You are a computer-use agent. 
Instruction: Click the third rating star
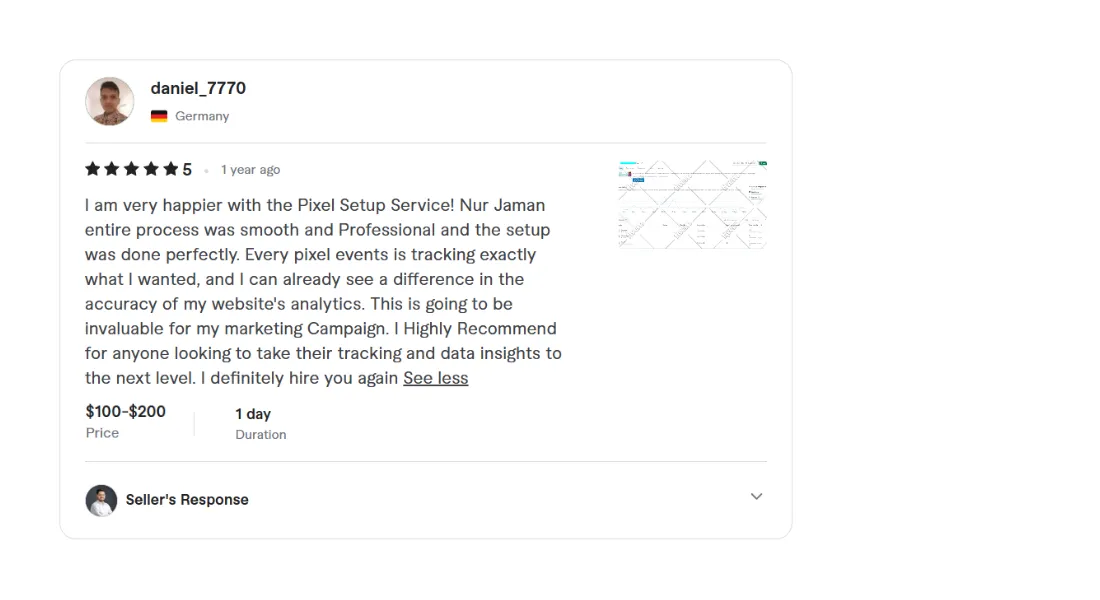coord(131,169)
